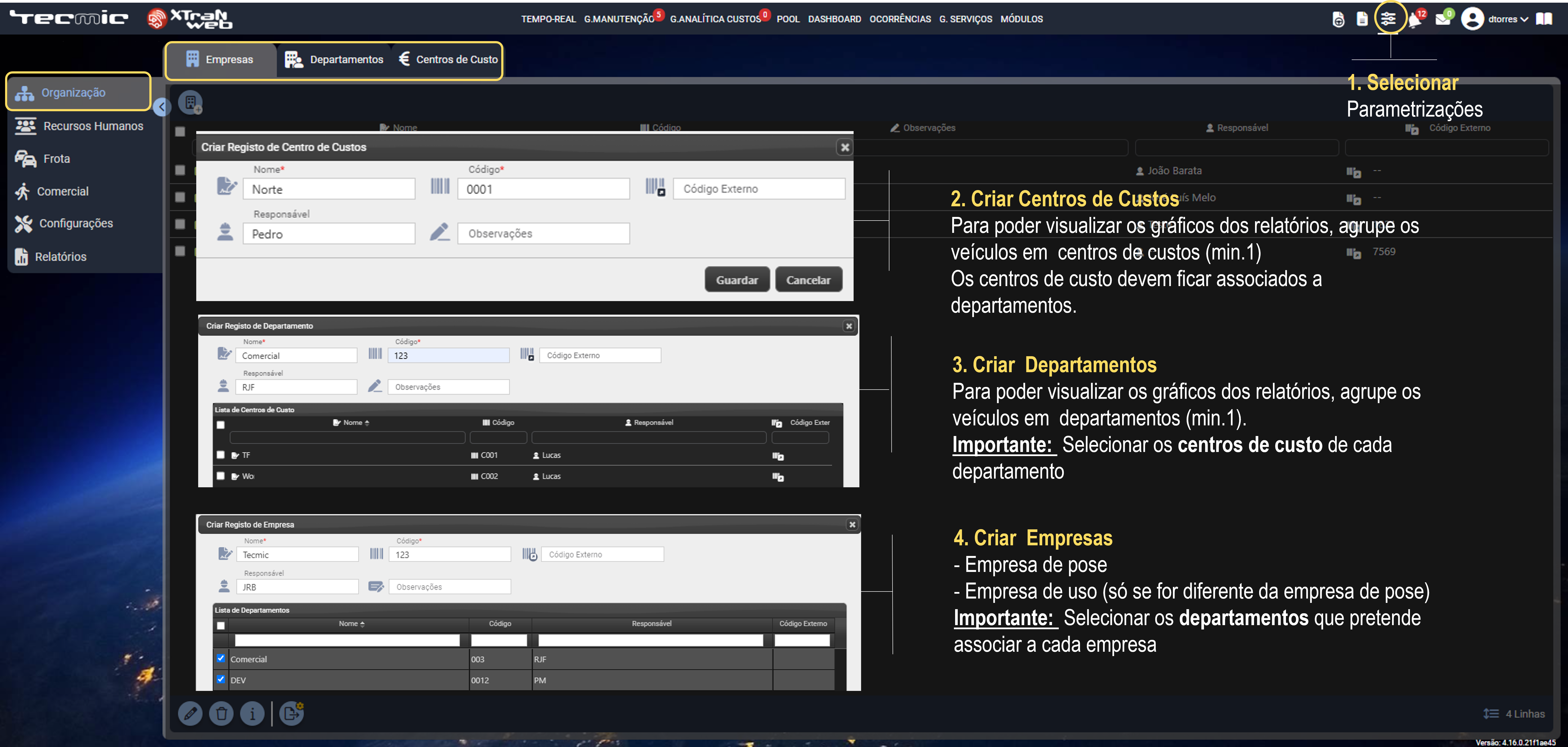Image resolution: width=1568 pixels, height=747 pixels.
Task: Check the TF cost center checkbox
Action: point(220,455)
